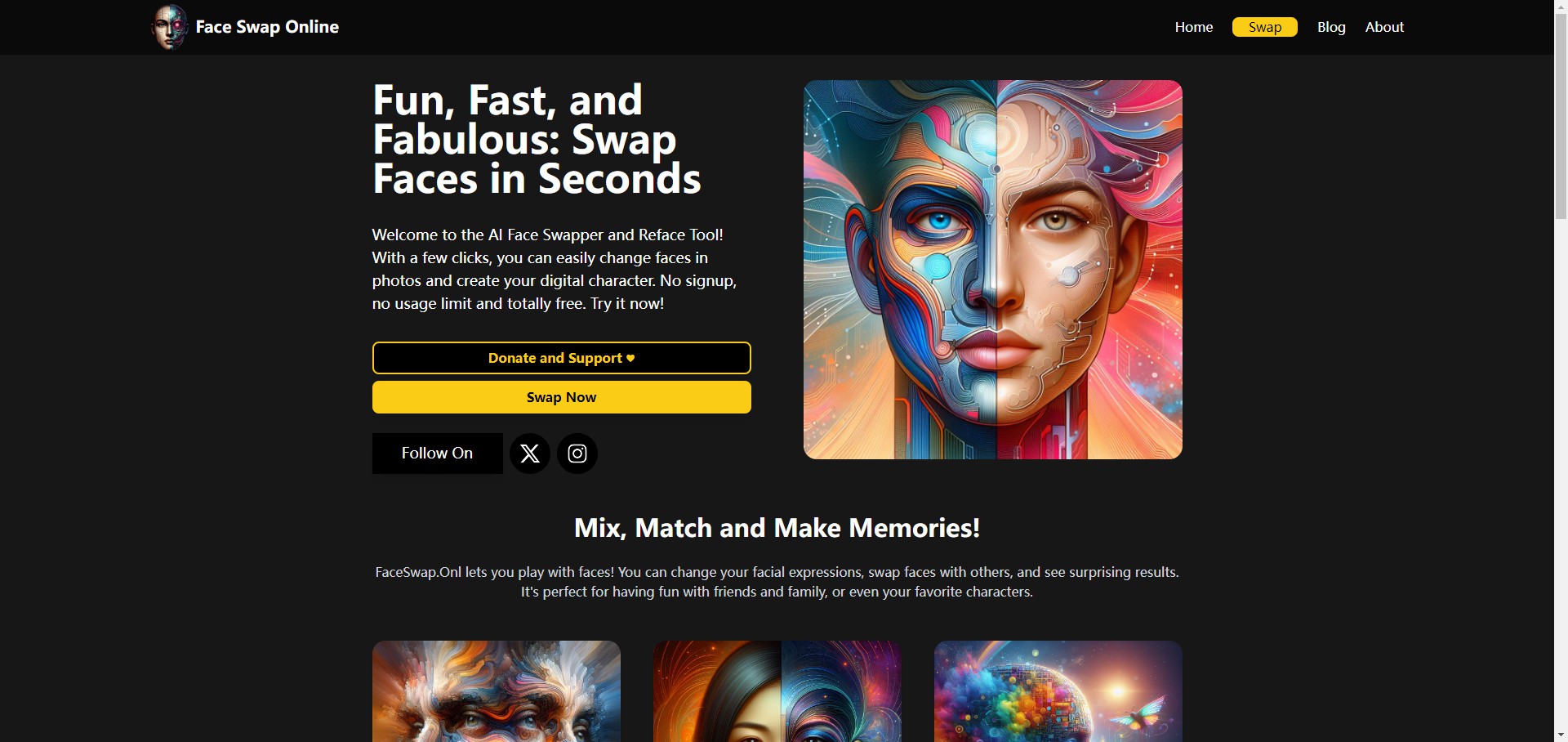Click the Face Swap Online title text
1568x742 pixels.
coord(267,27)
